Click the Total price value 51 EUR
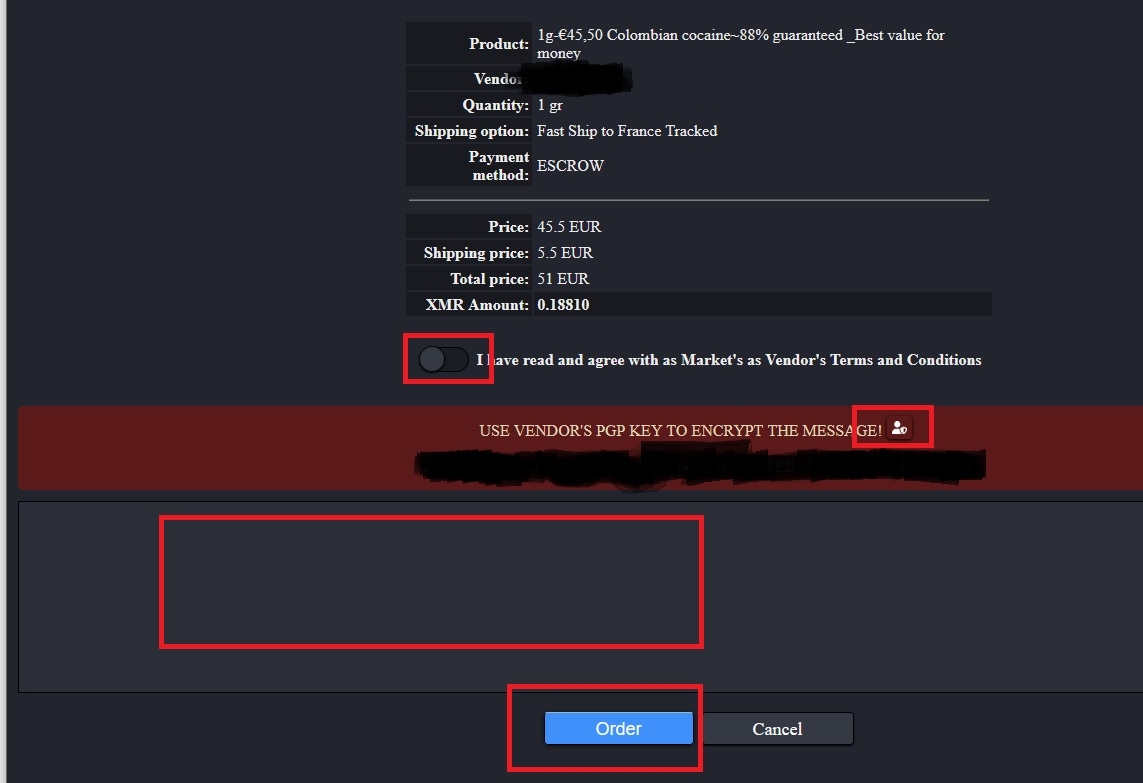Viewport: 1143px width, 783px height. (x=563, y=279)
